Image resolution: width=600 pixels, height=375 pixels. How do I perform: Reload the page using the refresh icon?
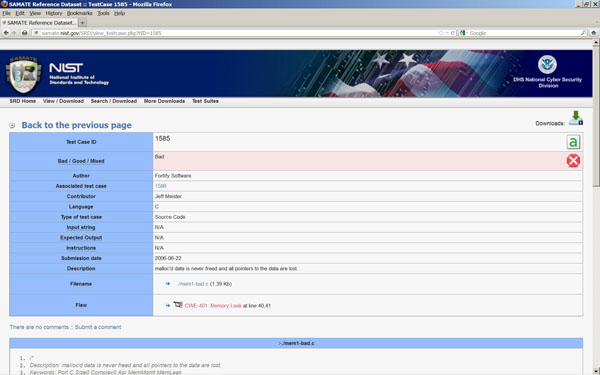(453, 33)
